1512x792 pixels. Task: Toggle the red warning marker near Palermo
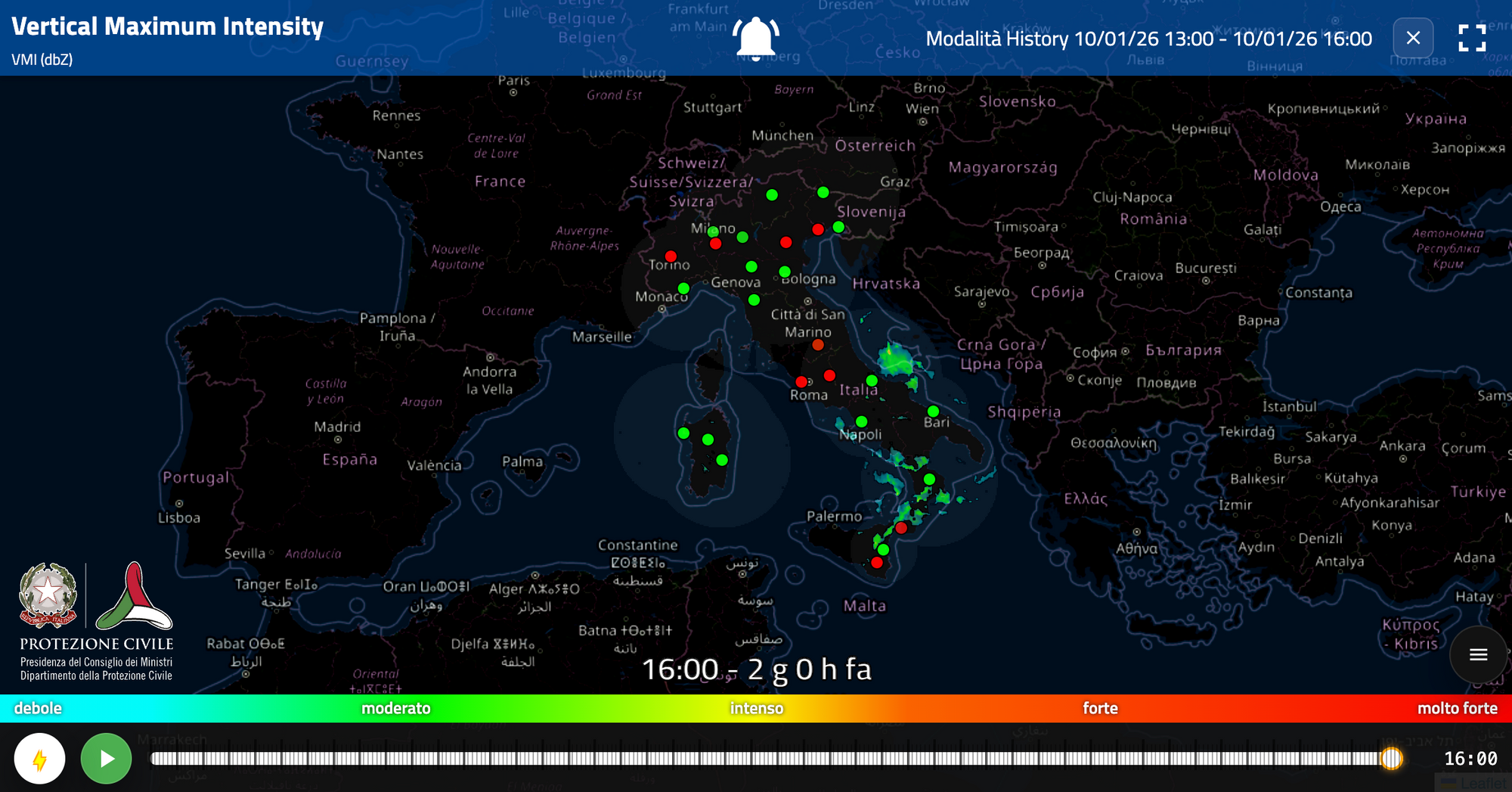point(877,562)
